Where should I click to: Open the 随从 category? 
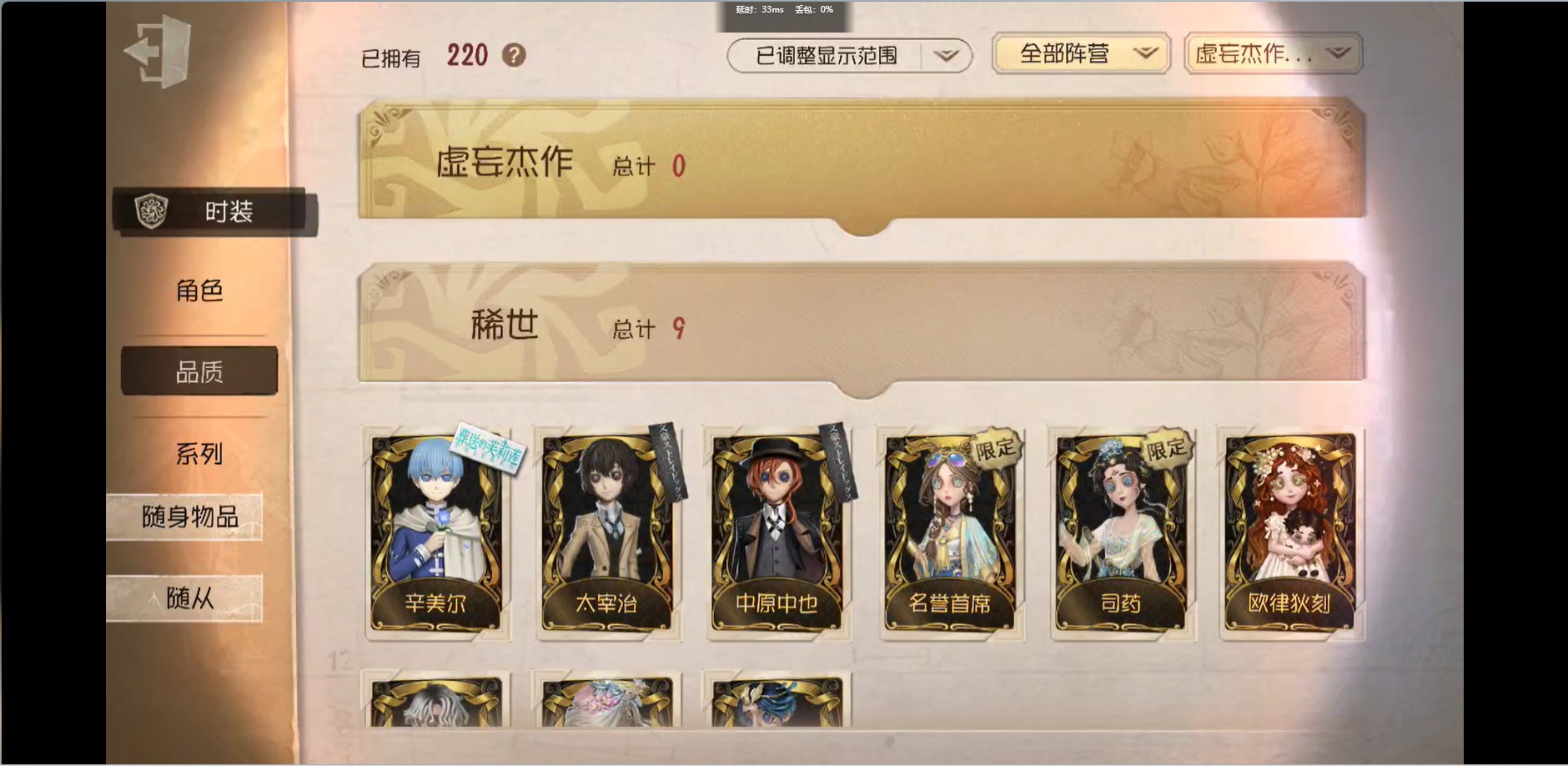(x=185, y=597)
